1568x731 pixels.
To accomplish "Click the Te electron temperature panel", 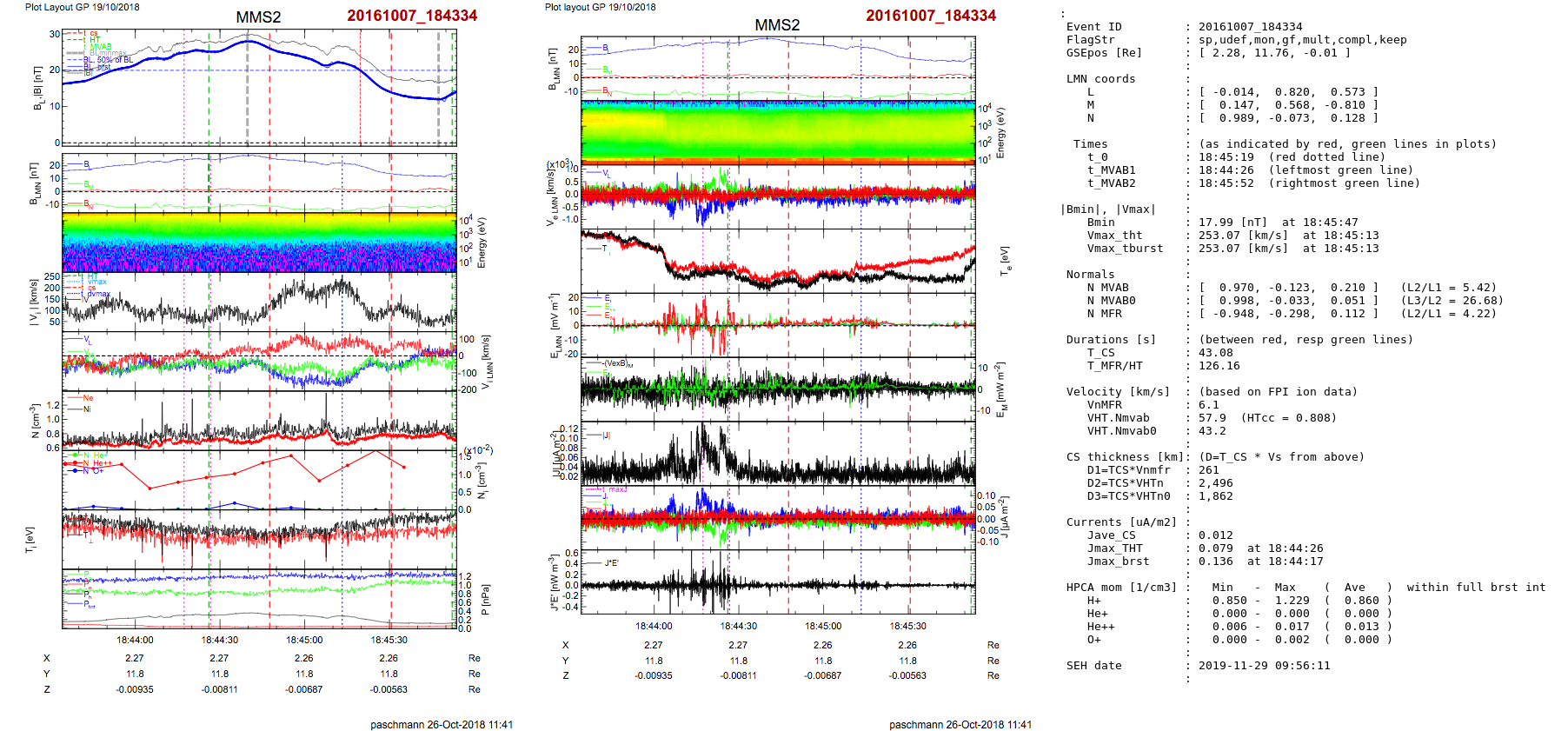I will (x=777, y=261).
